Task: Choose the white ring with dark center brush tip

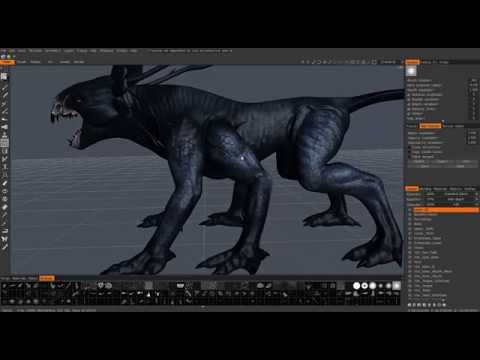Action: tap(365, 286)
